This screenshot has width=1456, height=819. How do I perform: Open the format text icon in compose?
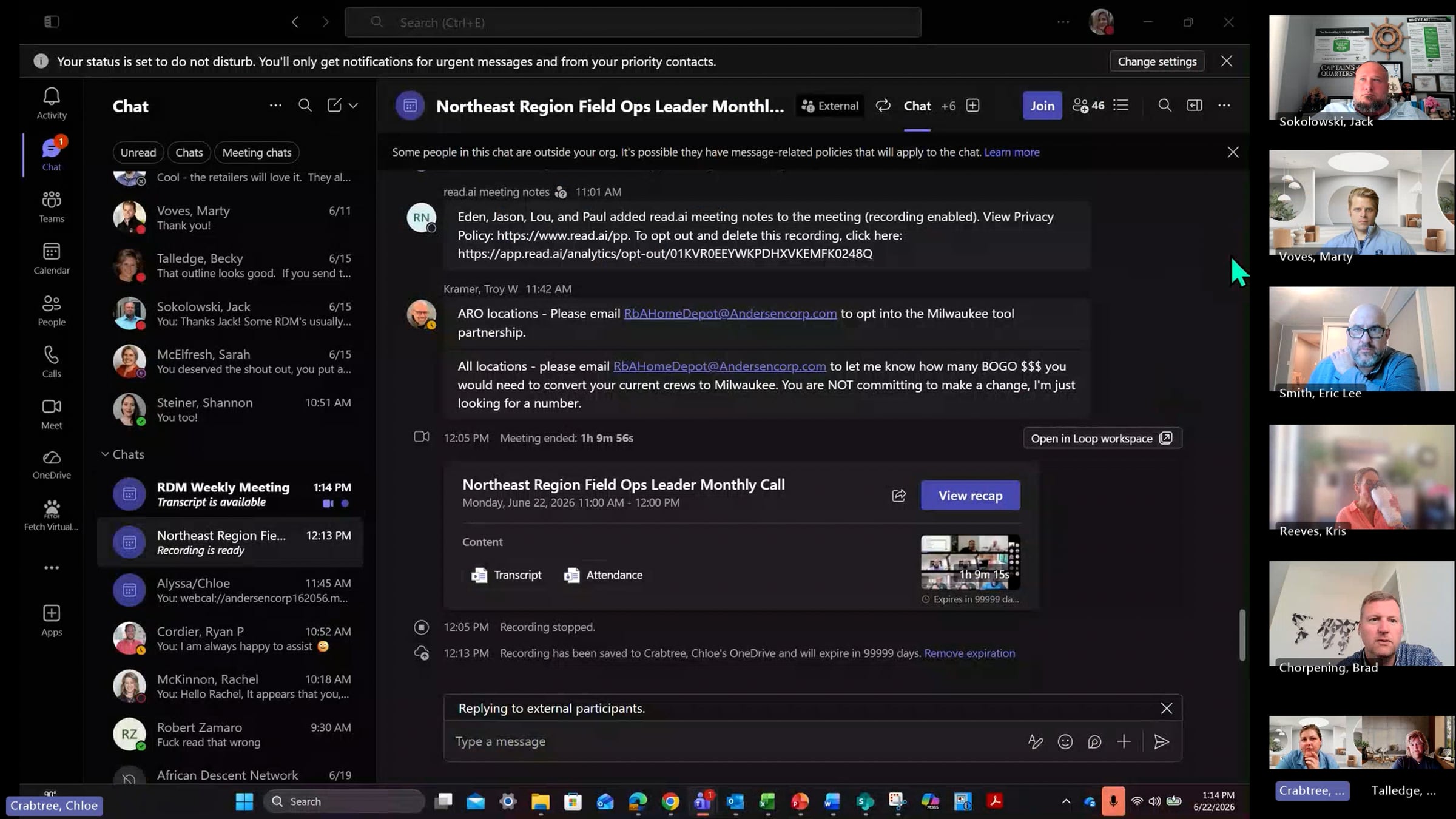coord(1036,741)
